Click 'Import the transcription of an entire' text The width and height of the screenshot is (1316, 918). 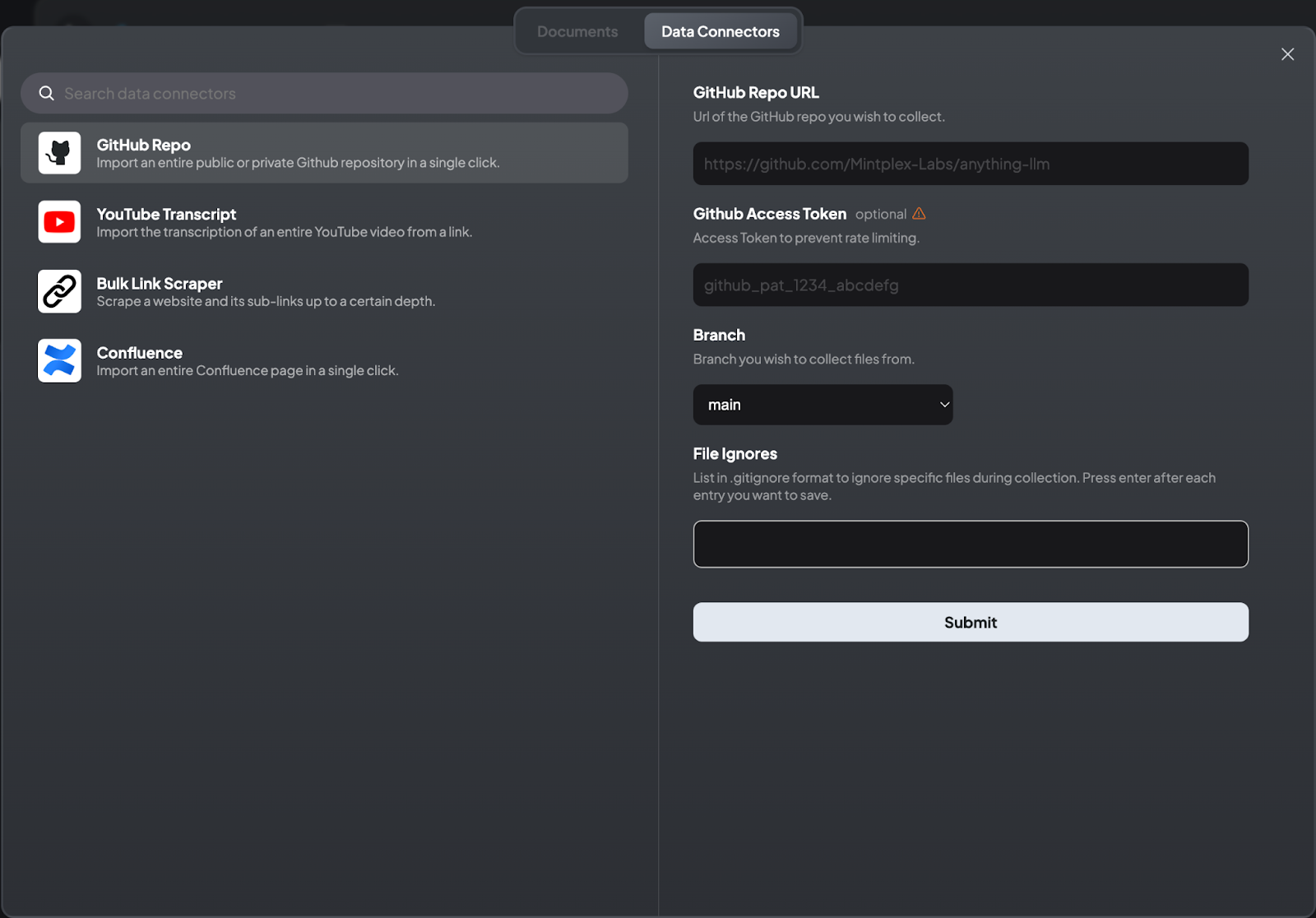click(285, 232)
